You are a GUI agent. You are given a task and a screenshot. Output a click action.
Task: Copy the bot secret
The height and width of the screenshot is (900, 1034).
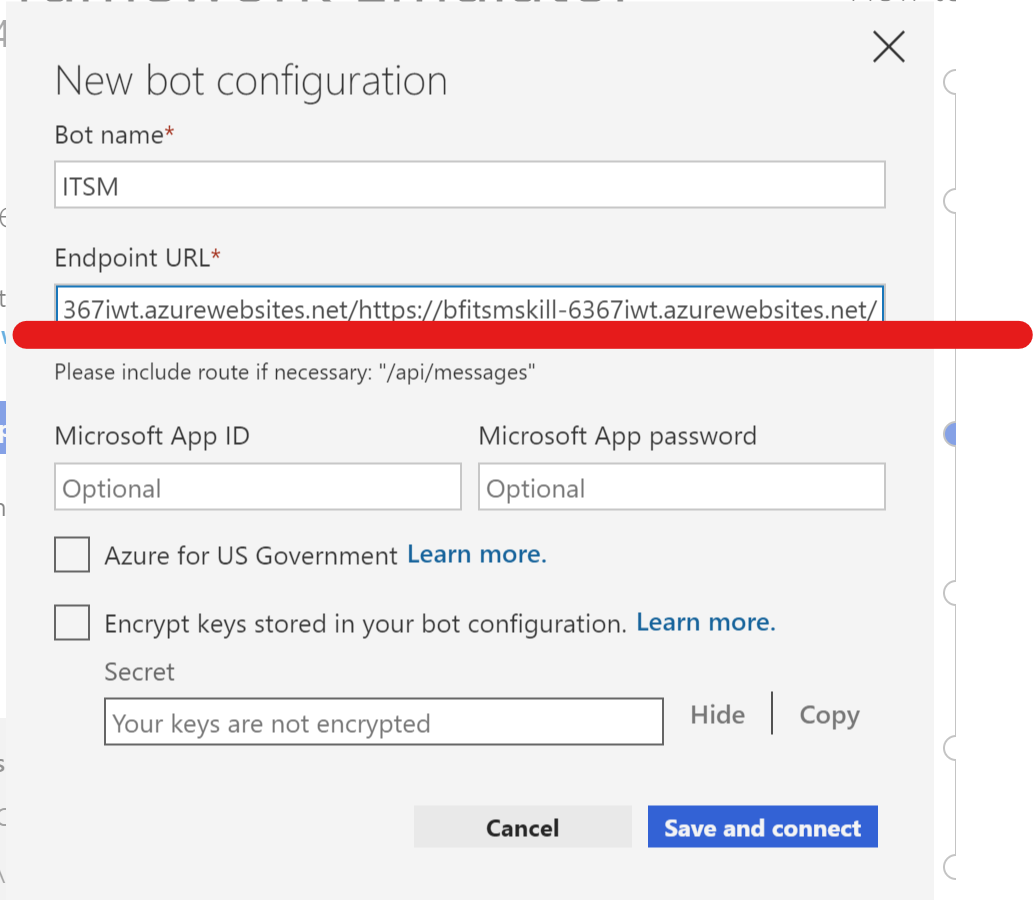pos(829,715)
